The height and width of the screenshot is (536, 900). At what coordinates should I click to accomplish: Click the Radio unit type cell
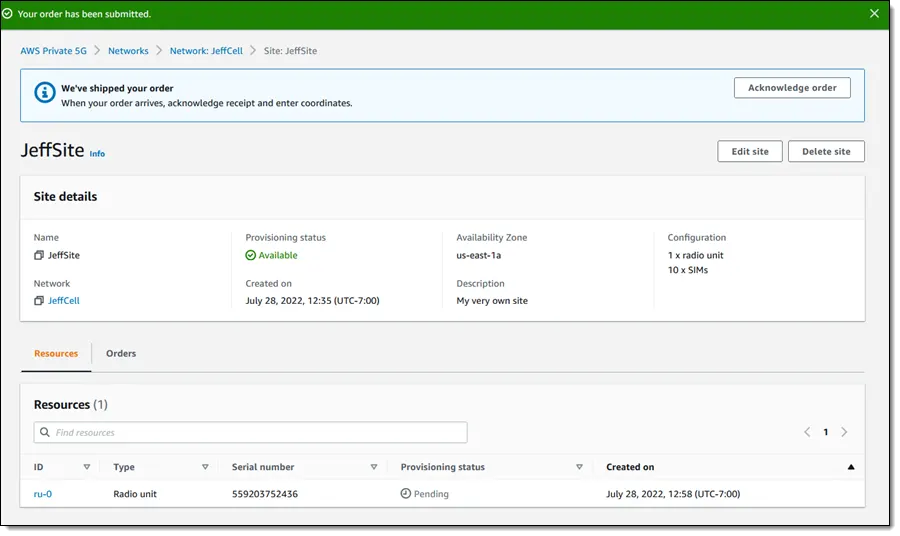(134, 494)
